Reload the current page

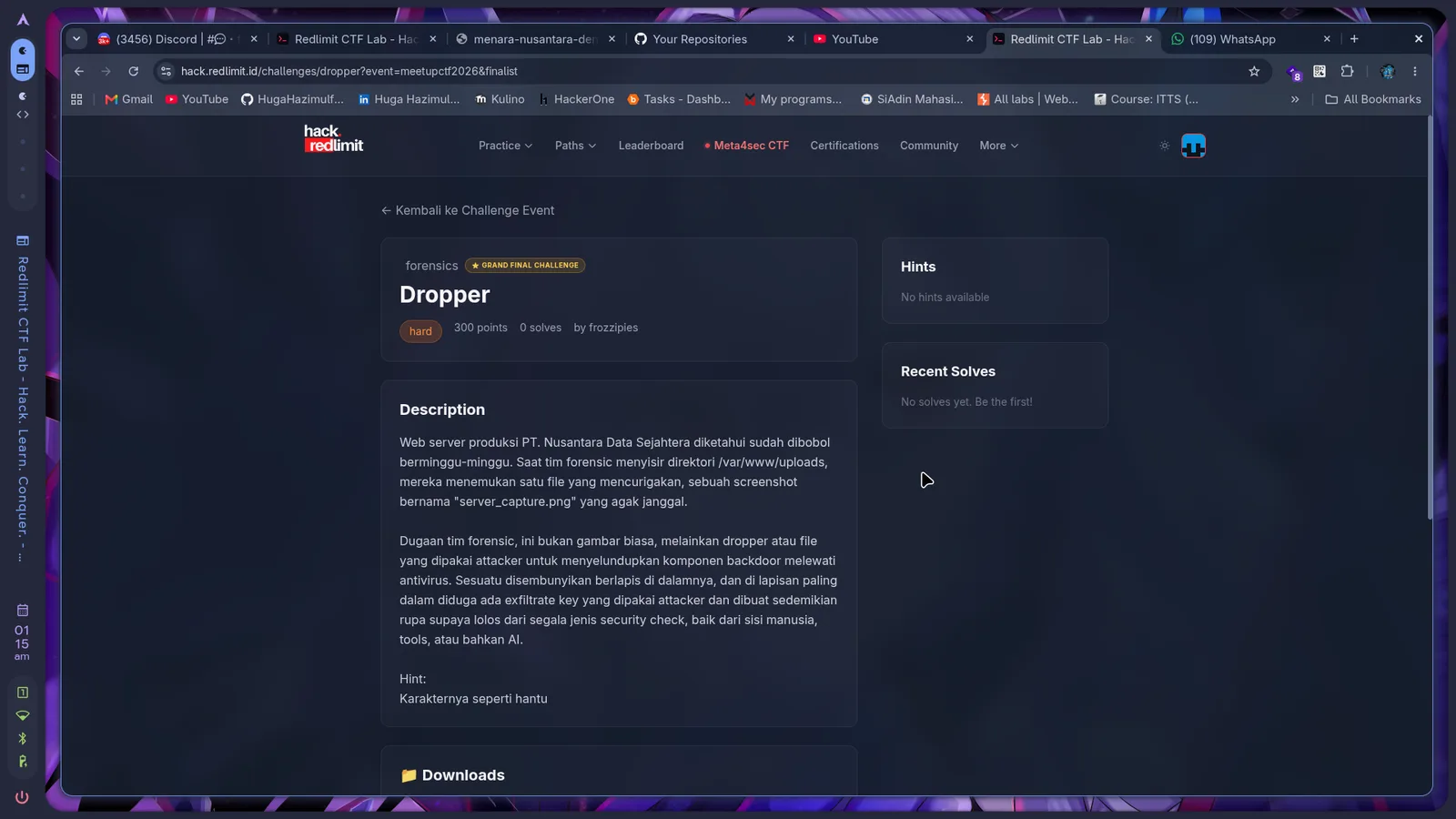click(x=134, y=71)
